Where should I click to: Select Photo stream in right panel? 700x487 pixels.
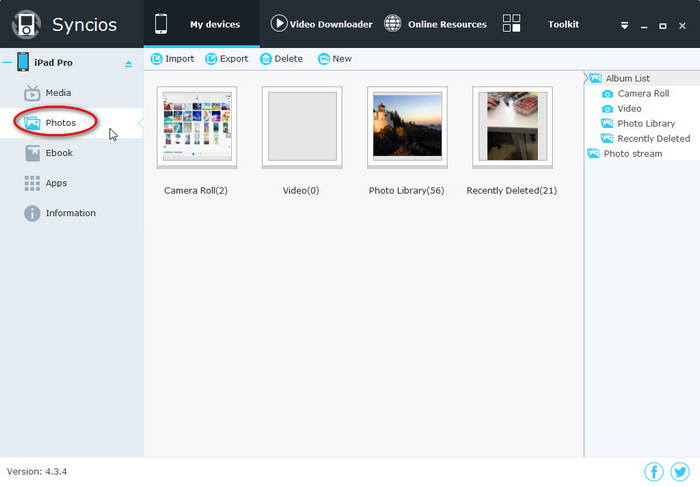point(633,154)
